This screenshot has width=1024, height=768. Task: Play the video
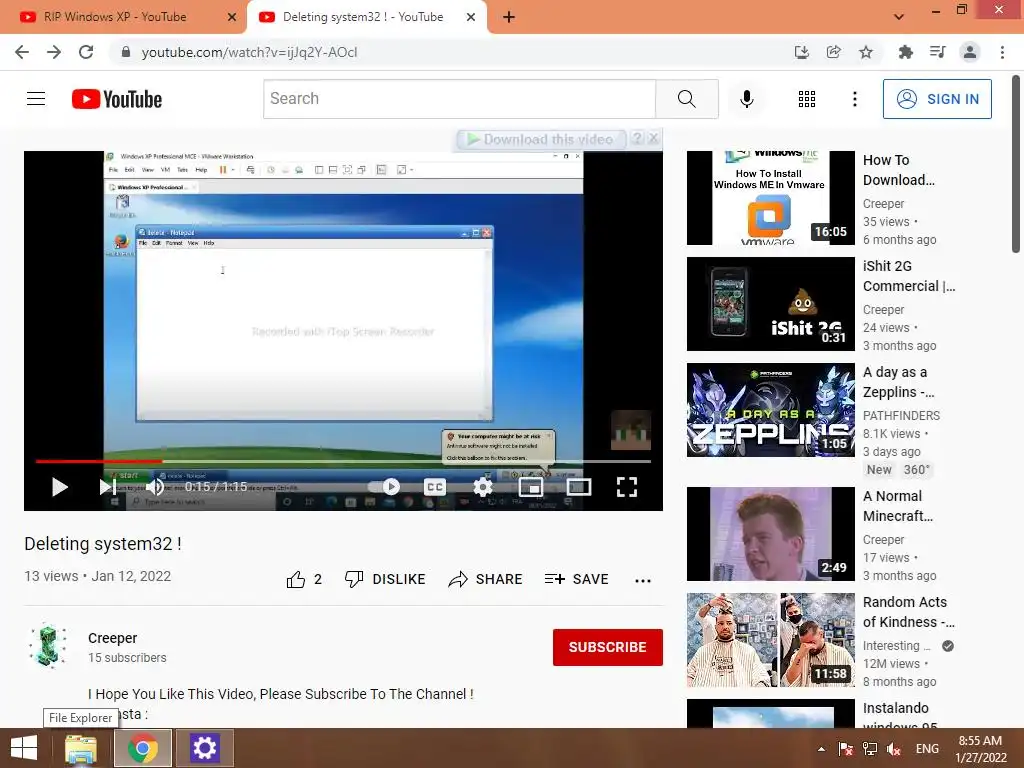[x=59, y=487]
